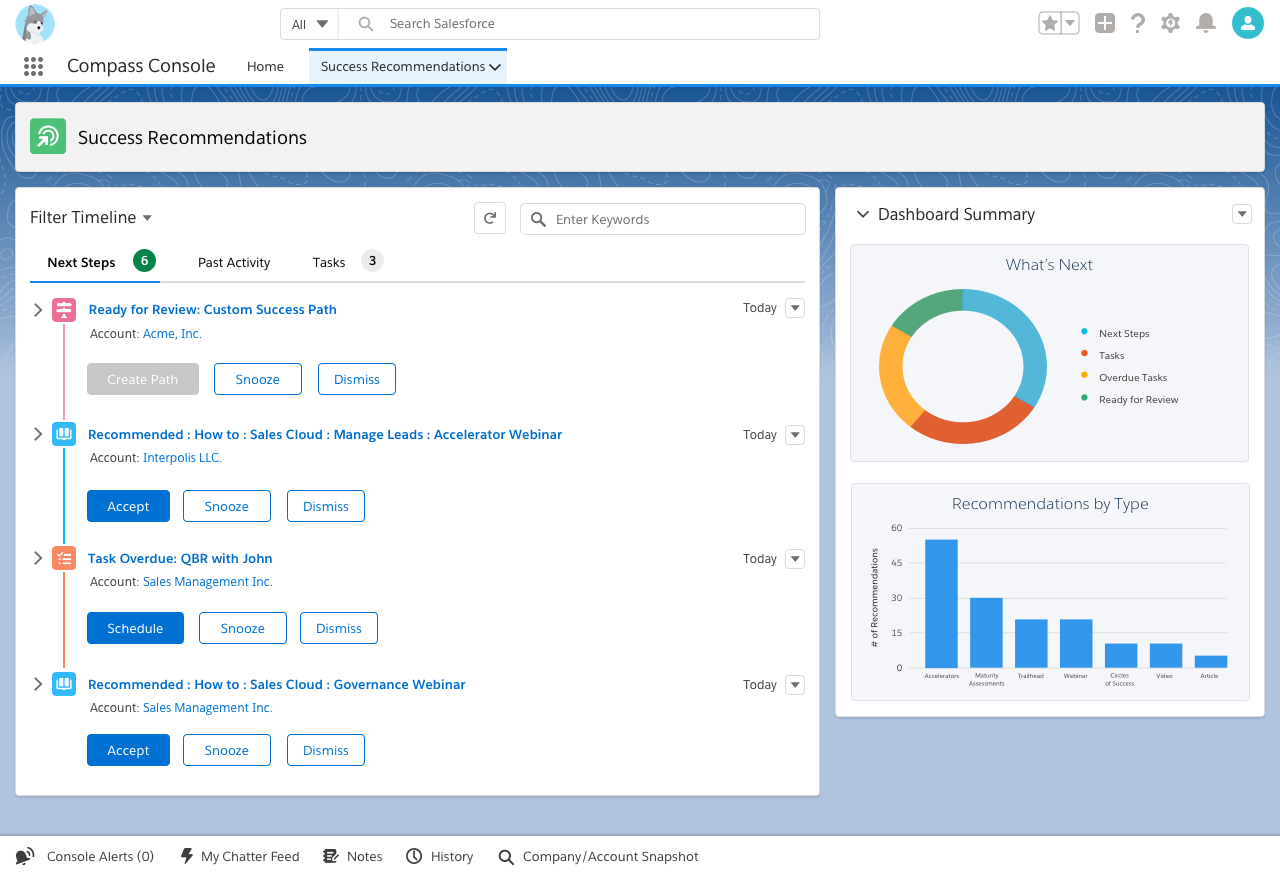Open Ready for Review: Custom Success Path
This screenshot has height=875, width=1280.
[213, 310]
